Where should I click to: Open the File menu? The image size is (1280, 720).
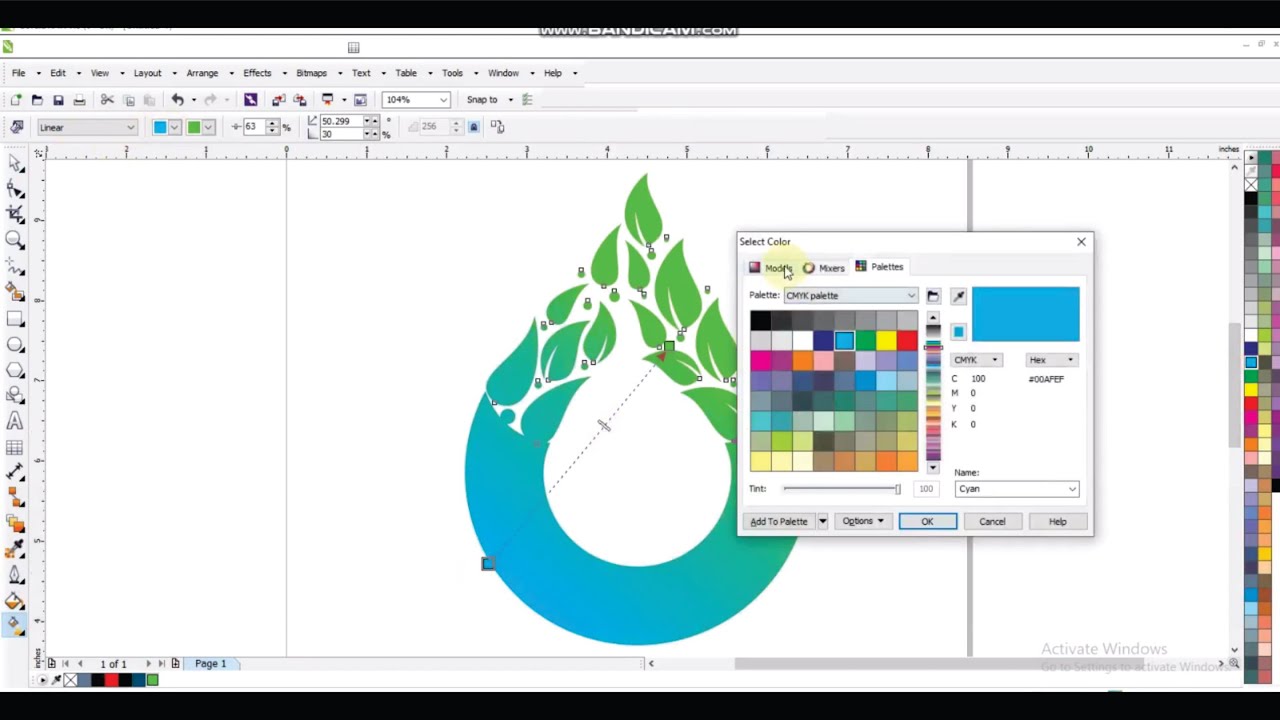pyautogui.click(x=19, y=73)
